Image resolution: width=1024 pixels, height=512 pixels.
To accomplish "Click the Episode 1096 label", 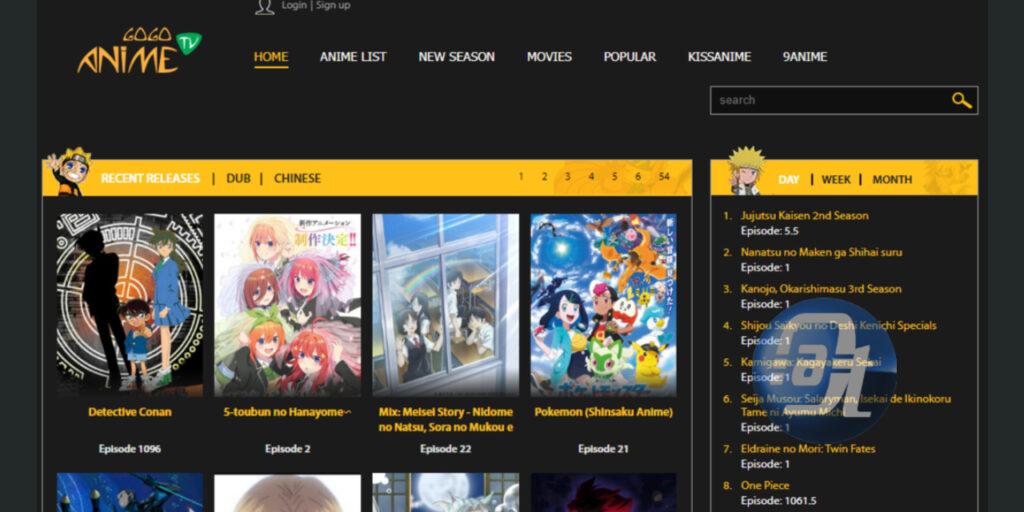I will [130, 449].
